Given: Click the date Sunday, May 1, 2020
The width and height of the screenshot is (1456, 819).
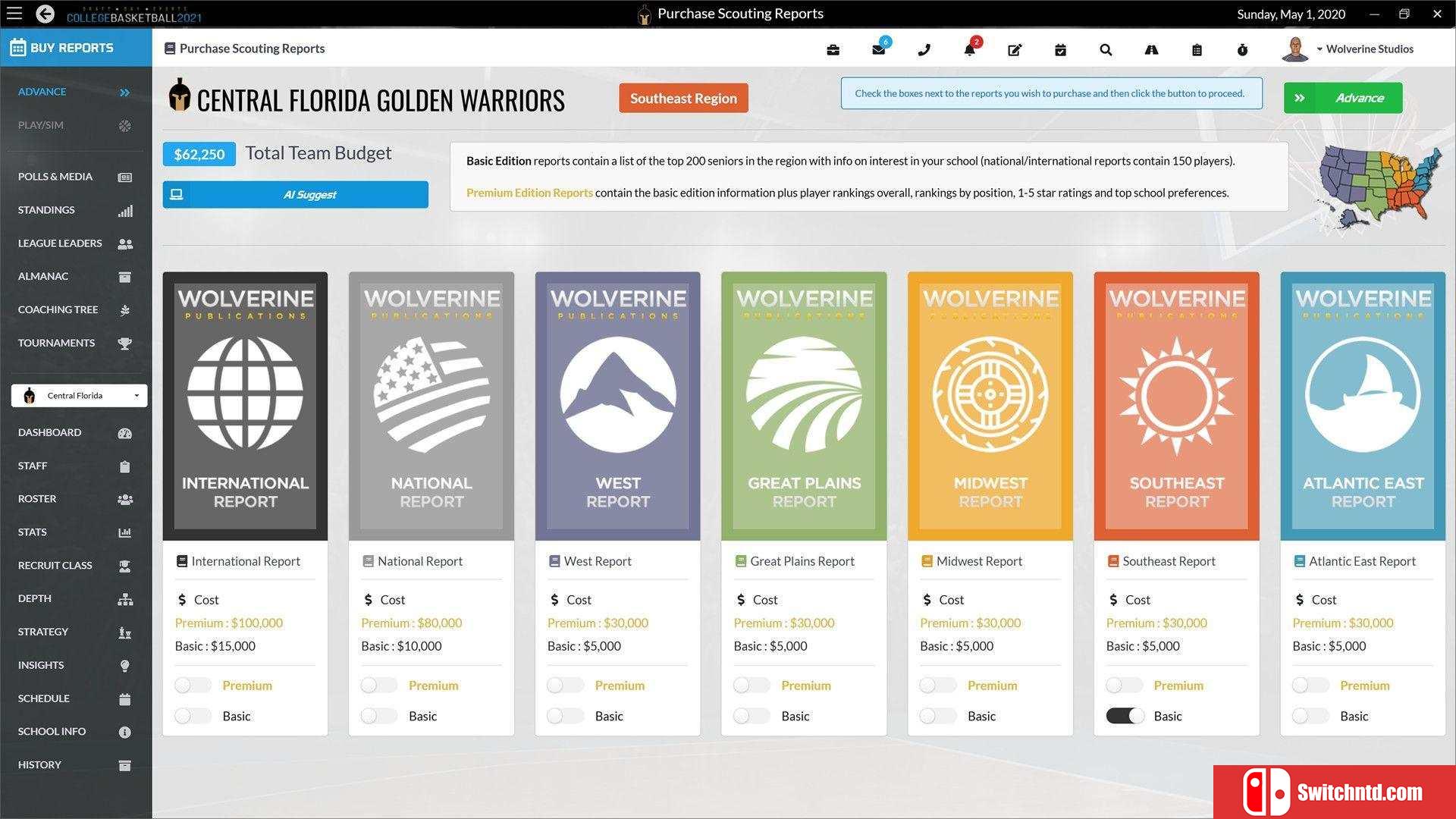Looking at the screenshot, I should (1291, 14).
